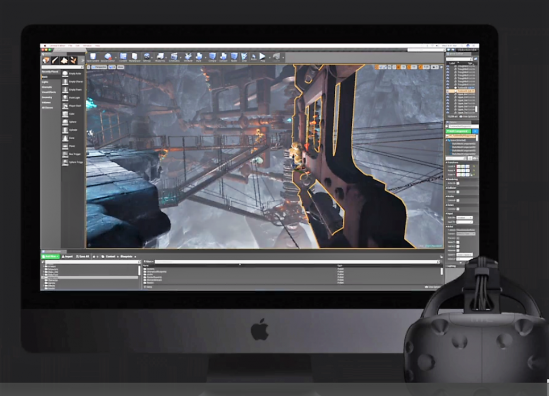The image size is (549, 396).
Task: Open the Marketplace toolbar icon
Action: click(134, 57)
